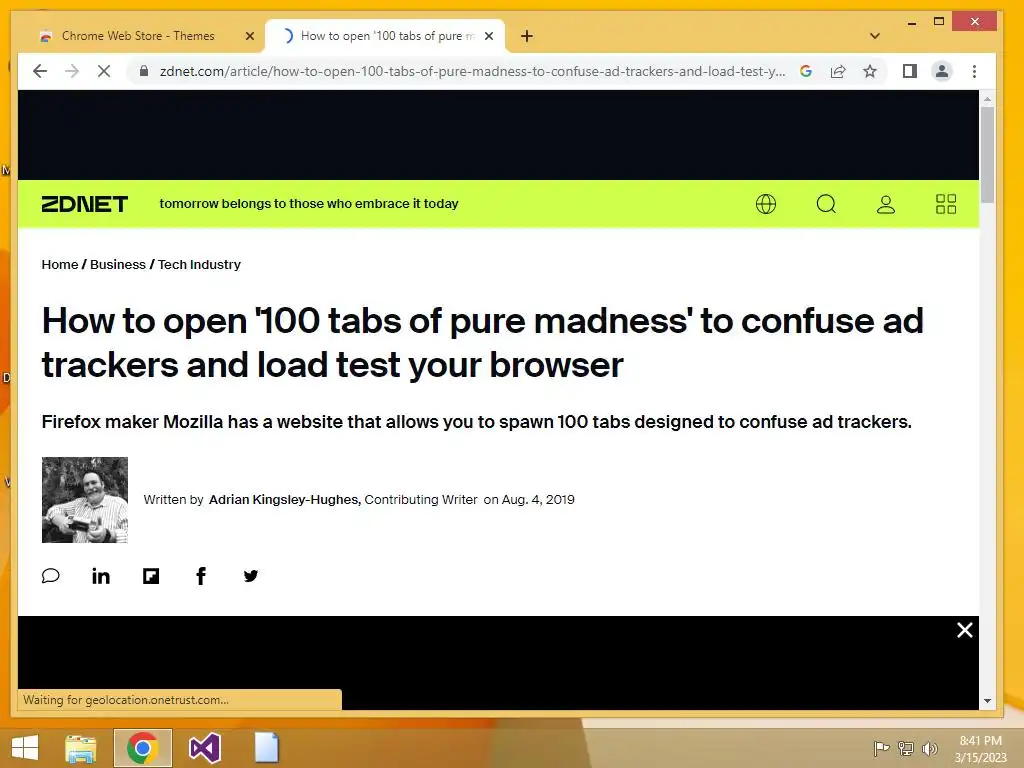Open article comments bubble icon
1024x768 pixels.
pos(50,575)
